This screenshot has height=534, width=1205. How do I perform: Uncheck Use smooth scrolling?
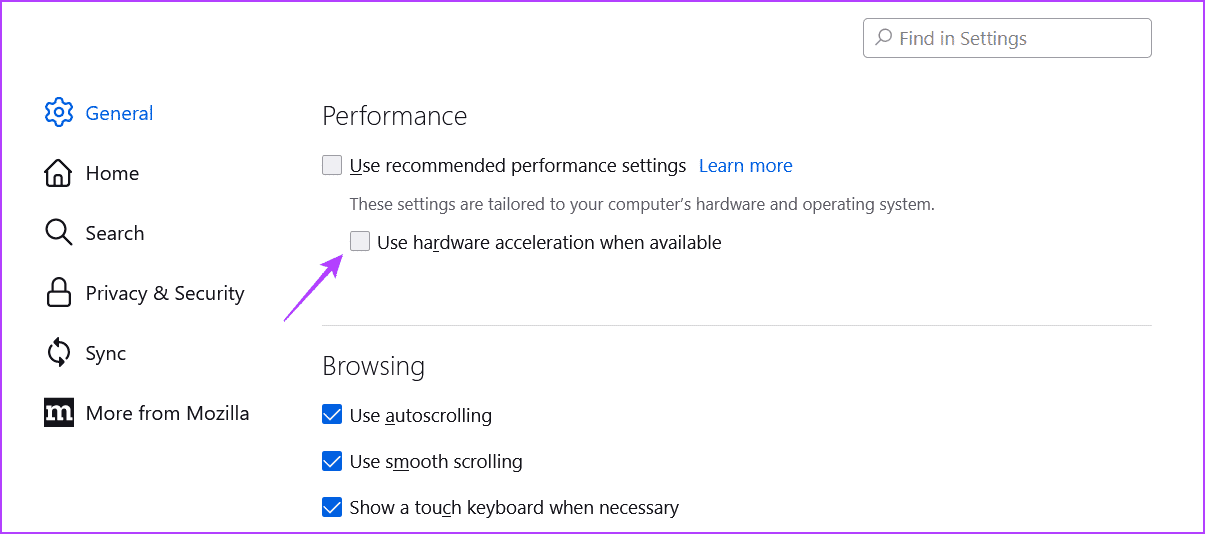tap(332, 461)
